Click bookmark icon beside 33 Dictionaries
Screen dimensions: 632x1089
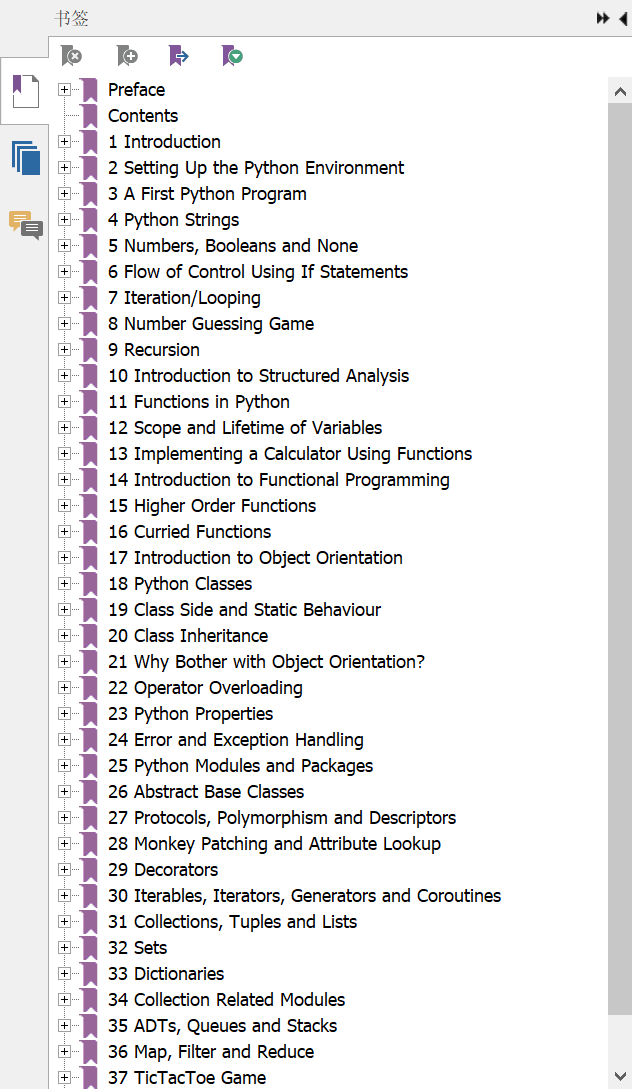pyautogui.click(x=90, y=974)
